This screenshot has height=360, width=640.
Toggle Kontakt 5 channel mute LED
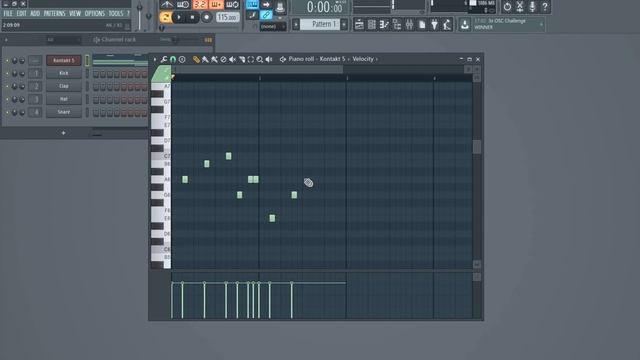[x=7, y=61]
